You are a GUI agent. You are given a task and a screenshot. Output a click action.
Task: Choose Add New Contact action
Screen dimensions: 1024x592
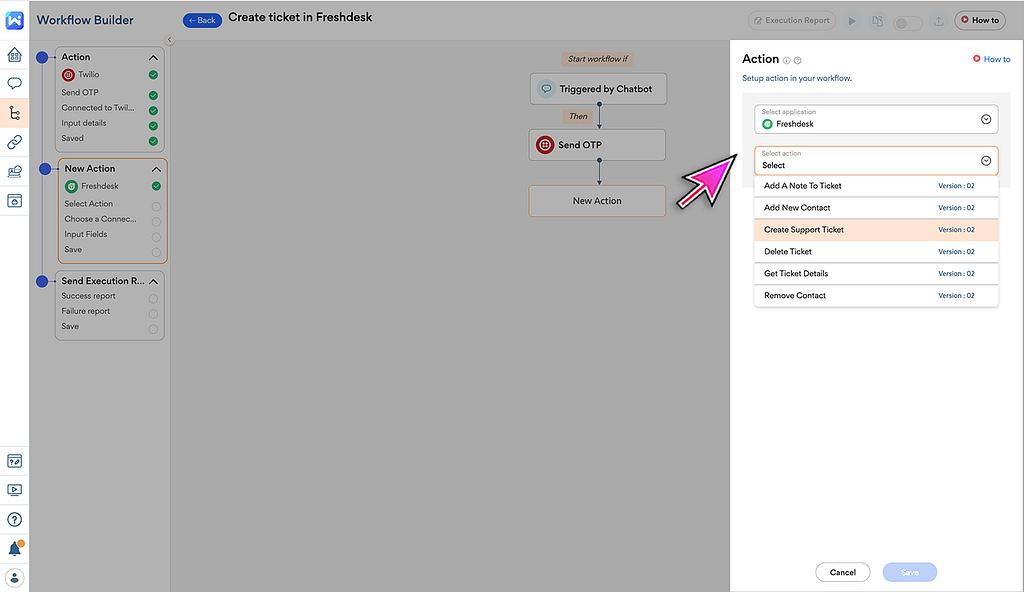point(876,208)
